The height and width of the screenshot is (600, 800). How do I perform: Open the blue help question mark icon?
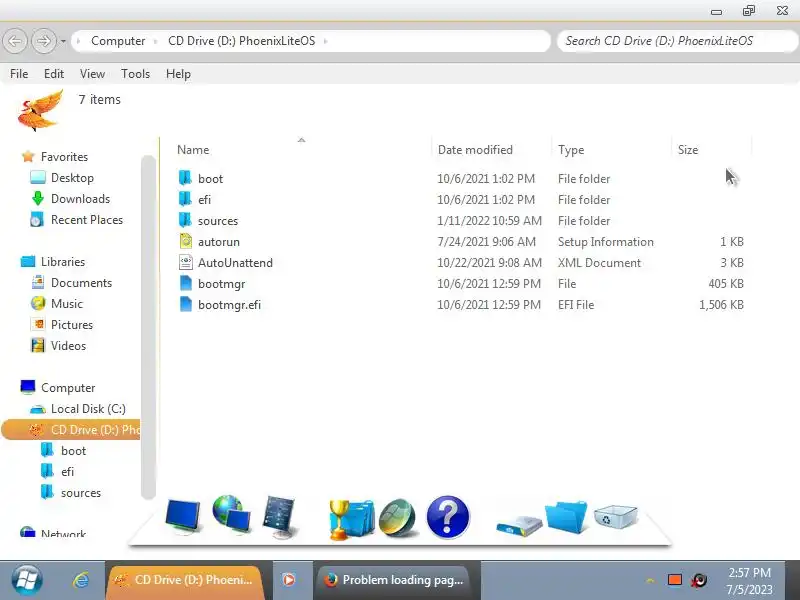(x=447, y=517)
